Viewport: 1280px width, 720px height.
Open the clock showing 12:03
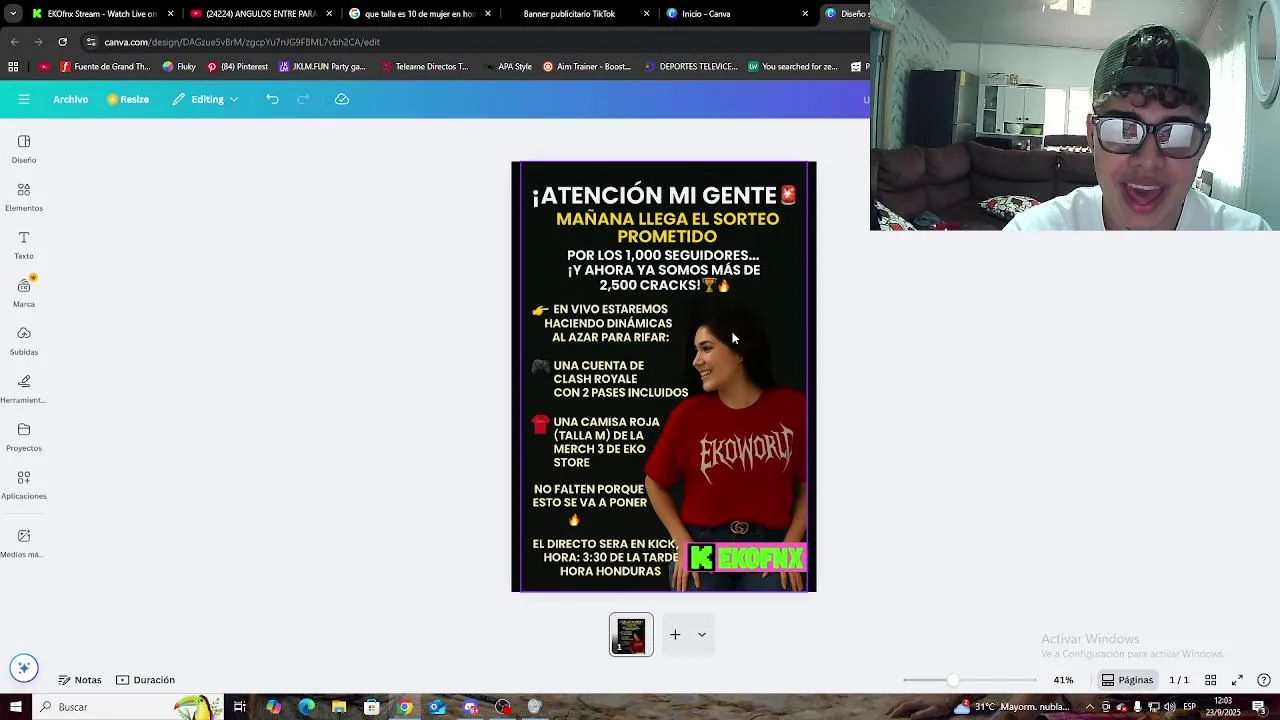point(1223,707)
